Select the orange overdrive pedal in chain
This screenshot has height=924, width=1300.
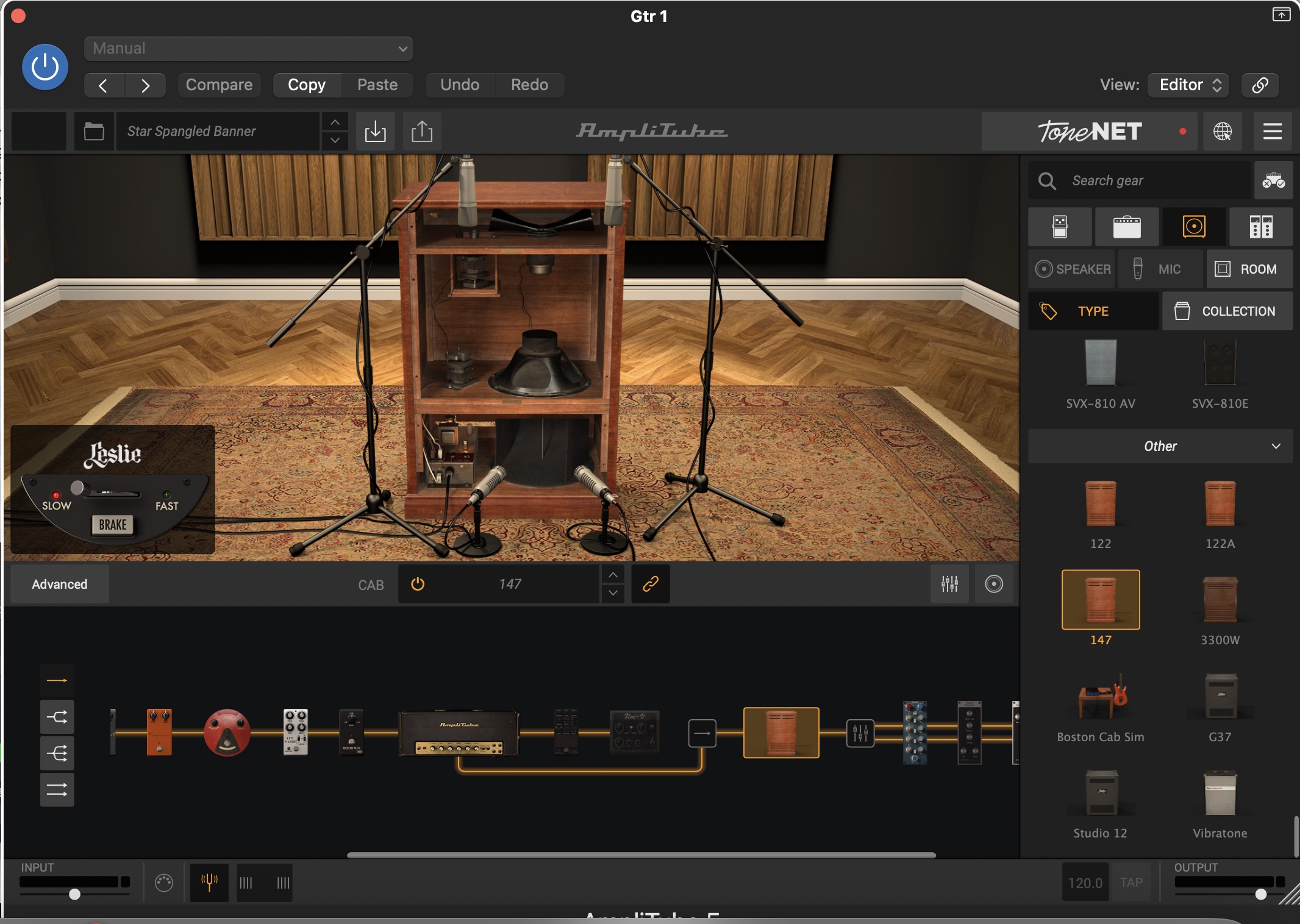(x=159, y=732)
